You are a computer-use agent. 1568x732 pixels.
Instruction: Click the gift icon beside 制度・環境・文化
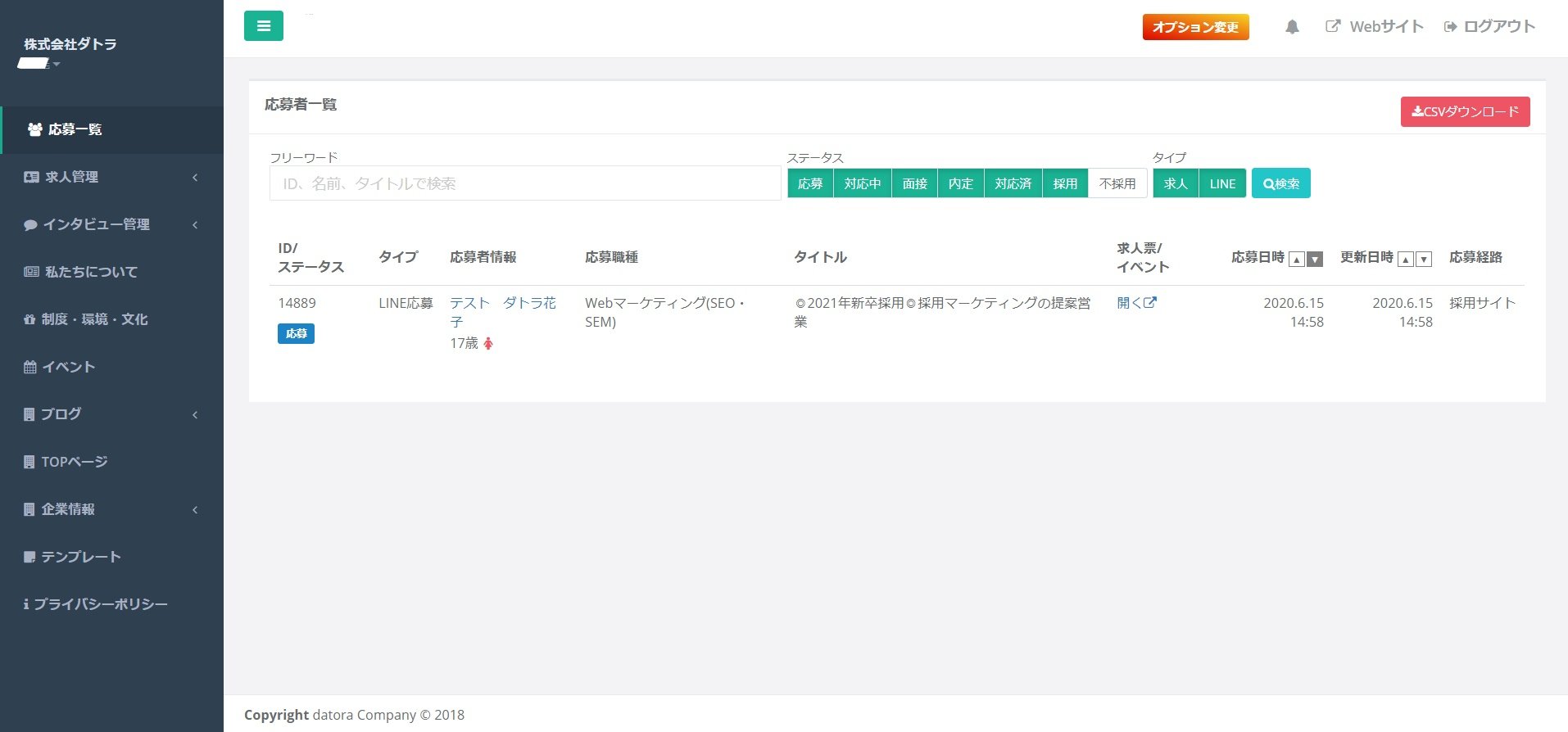(x=29, y=319)
